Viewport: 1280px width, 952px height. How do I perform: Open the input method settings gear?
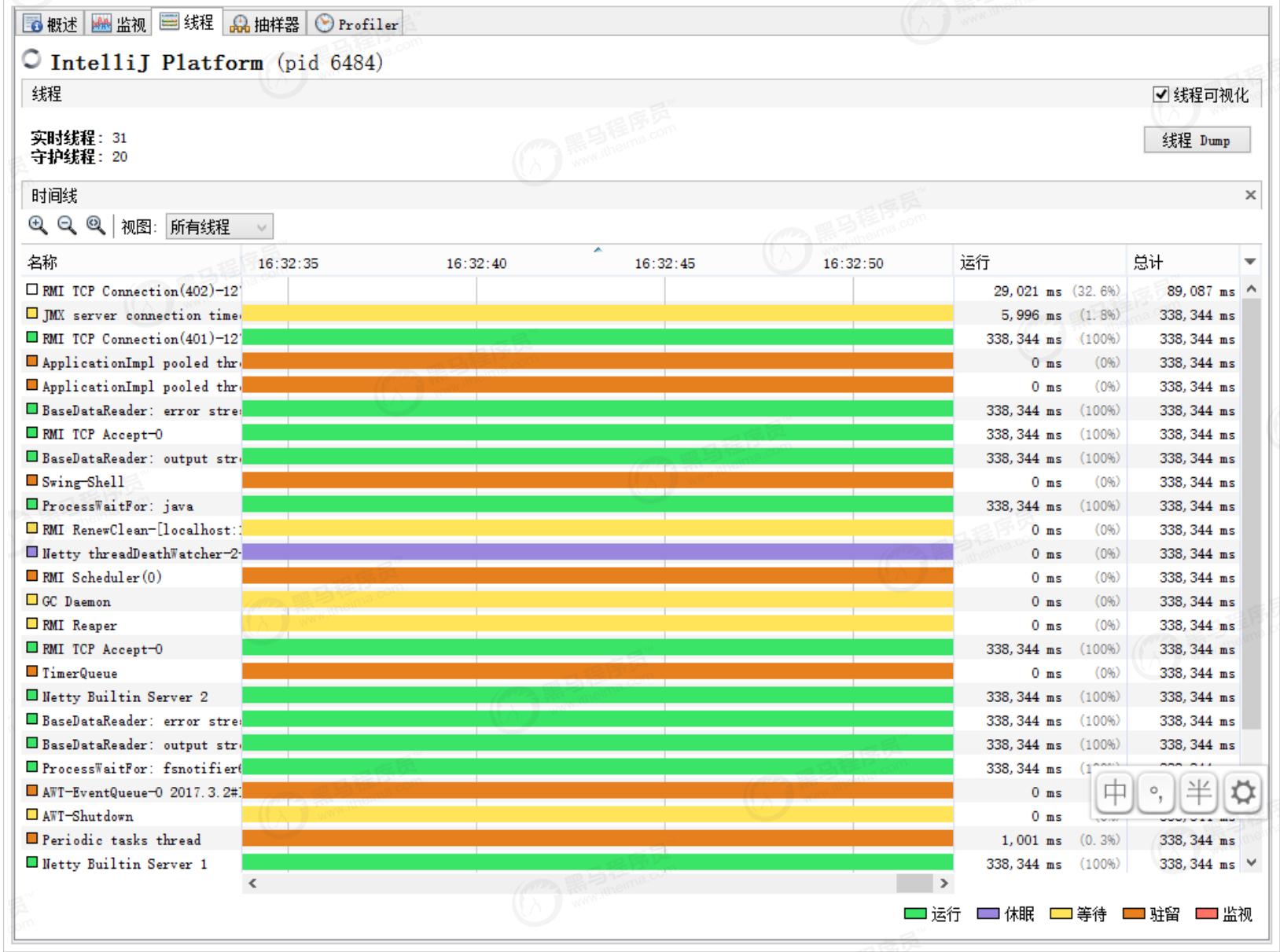(1242, 793)
